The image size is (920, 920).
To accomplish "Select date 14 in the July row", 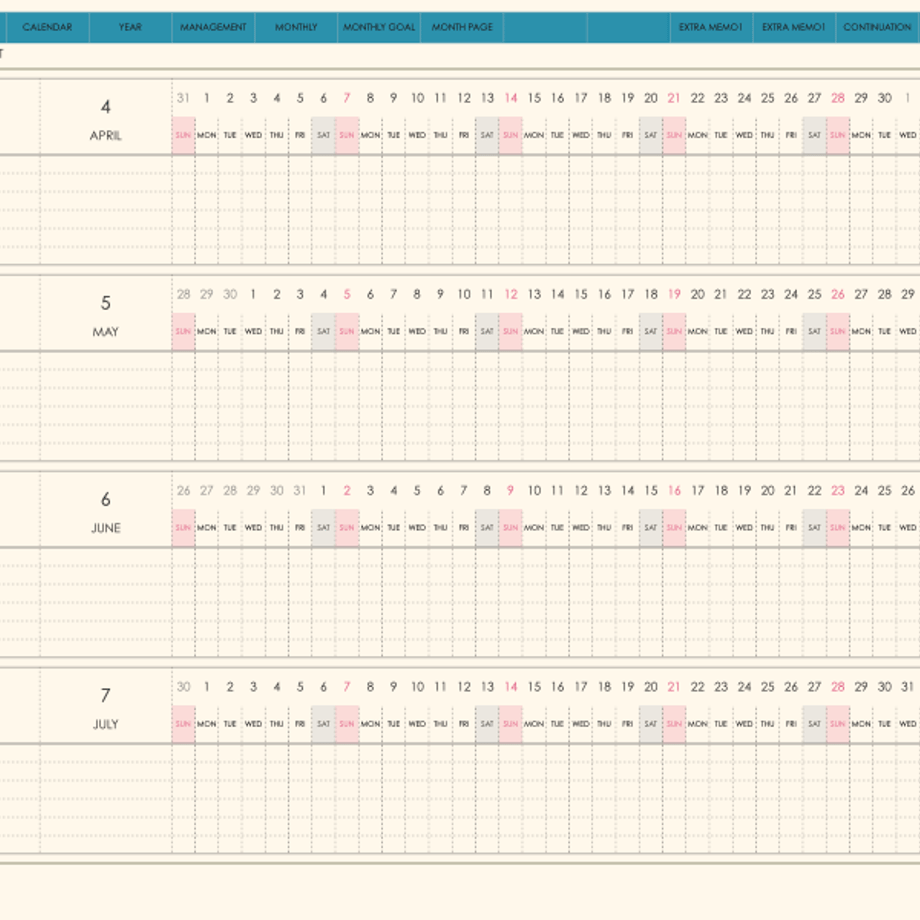I will click(511, 687).
